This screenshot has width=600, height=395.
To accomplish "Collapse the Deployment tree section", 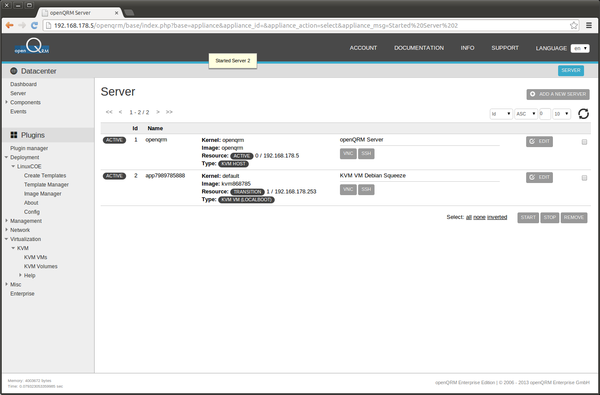I will (x=7, y=157).
